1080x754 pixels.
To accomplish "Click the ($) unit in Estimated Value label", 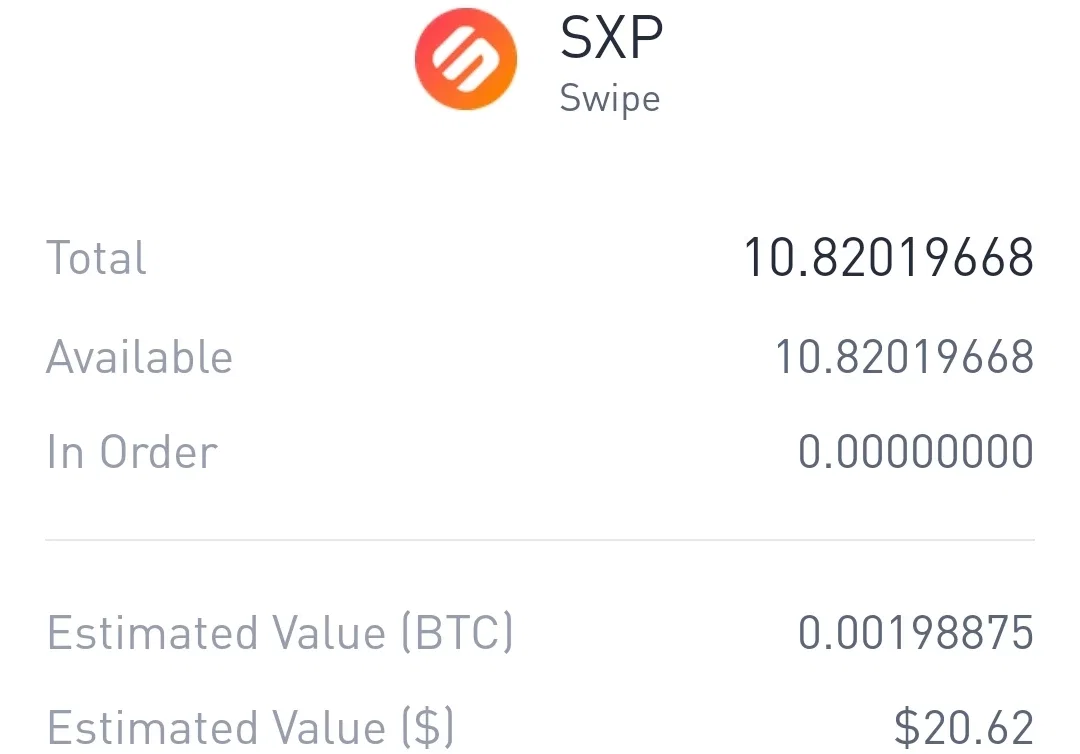I will click(428, 727).
